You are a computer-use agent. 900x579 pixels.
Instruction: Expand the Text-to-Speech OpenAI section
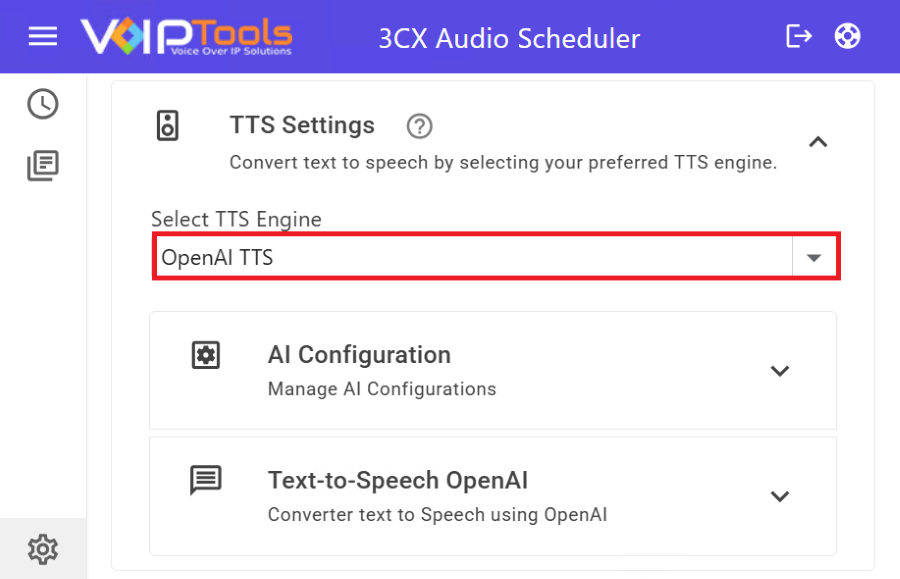[x=780, y=497]
